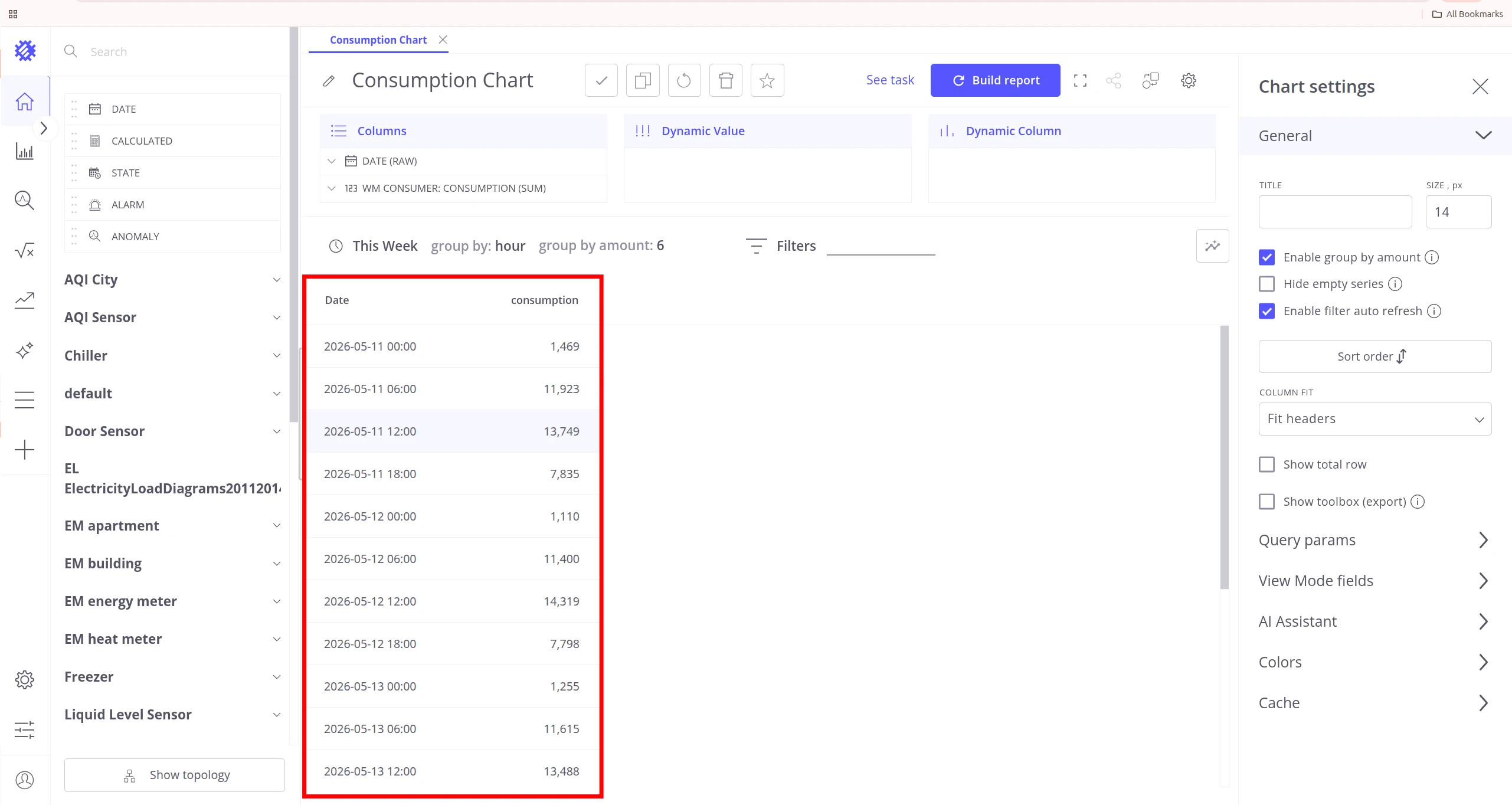Click the formula square-root sidebar icon

pyautogui.click(x=24, y=251)
